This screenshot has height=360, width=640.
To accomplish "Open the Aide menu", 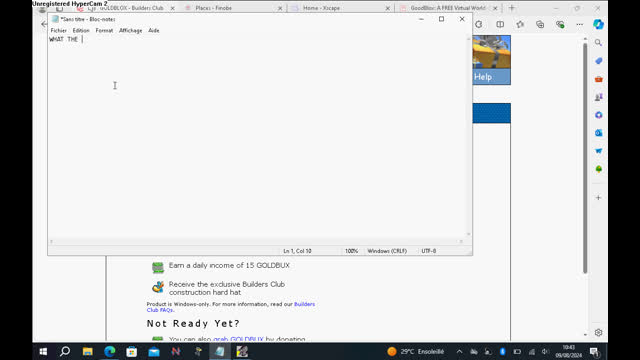I will [153, 31].
